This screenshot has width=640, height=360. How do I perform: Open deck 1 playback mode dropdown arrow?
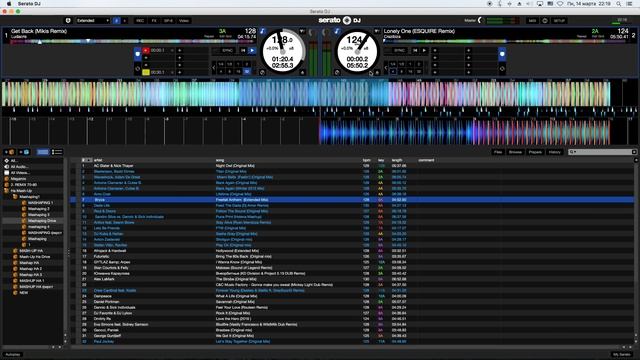302,31
